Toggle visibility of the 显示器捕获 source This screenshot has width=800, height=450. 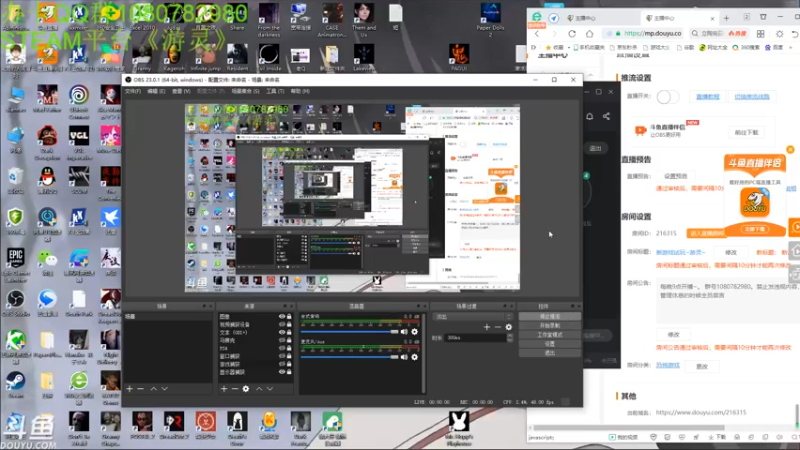pyautogui.click(x=282, y=372)
